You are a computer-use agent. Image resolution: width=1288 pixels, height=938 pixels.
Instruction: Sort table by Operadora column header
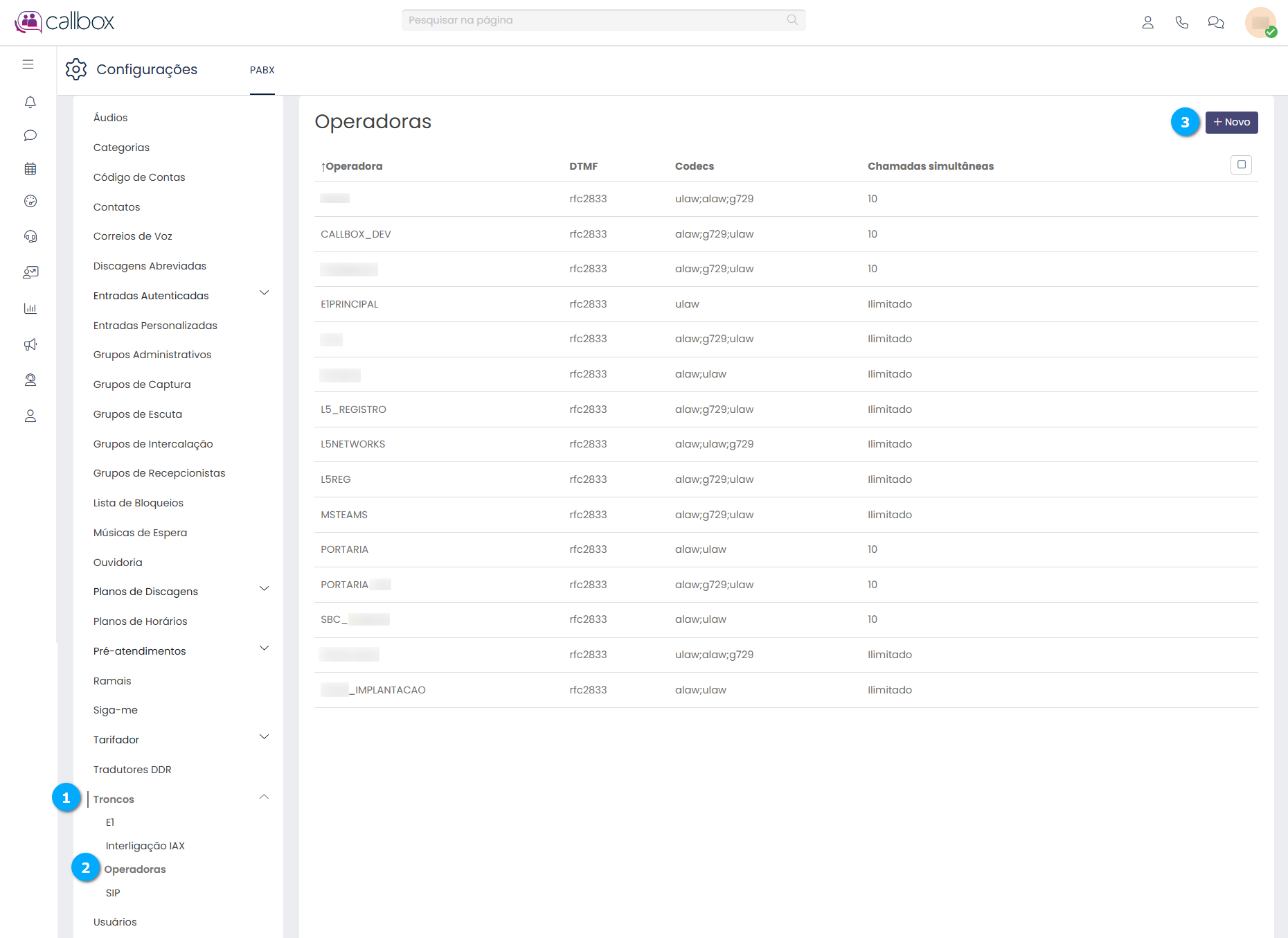pyautogui.click(x=353, y=166)
